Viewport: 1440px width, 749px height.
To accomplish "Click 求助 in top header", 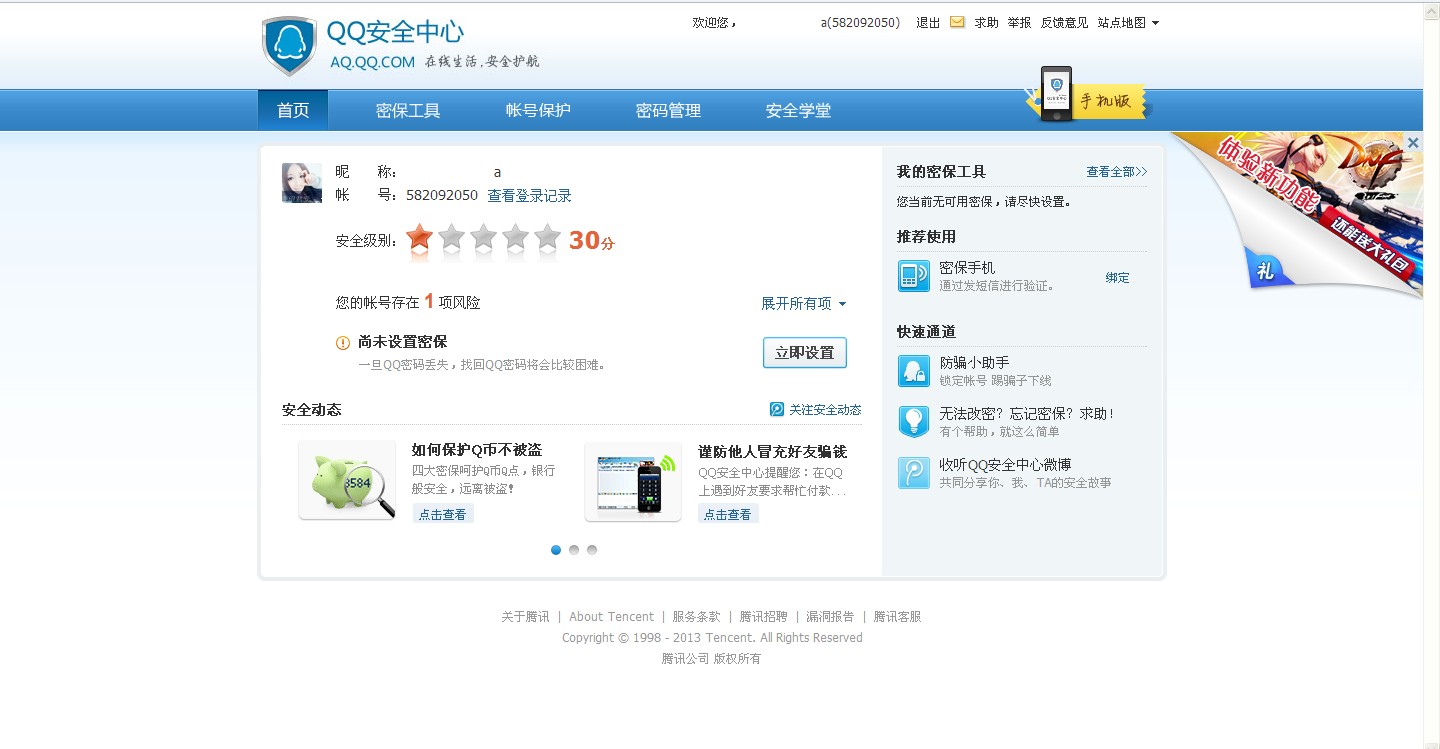I will pos(986,22).
